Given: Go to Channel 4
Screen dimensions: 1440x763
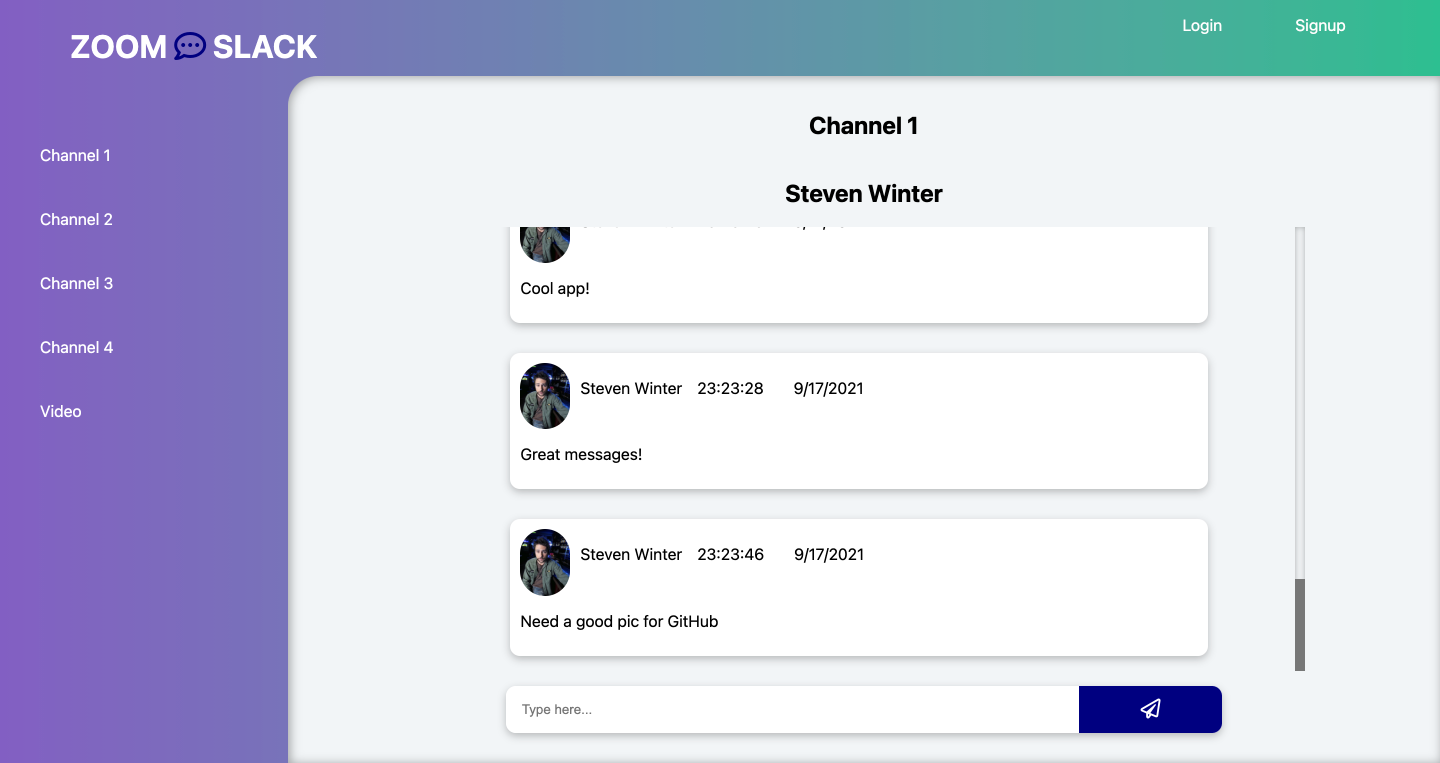Looking at the screenshot, I should (x=76, y=347).
